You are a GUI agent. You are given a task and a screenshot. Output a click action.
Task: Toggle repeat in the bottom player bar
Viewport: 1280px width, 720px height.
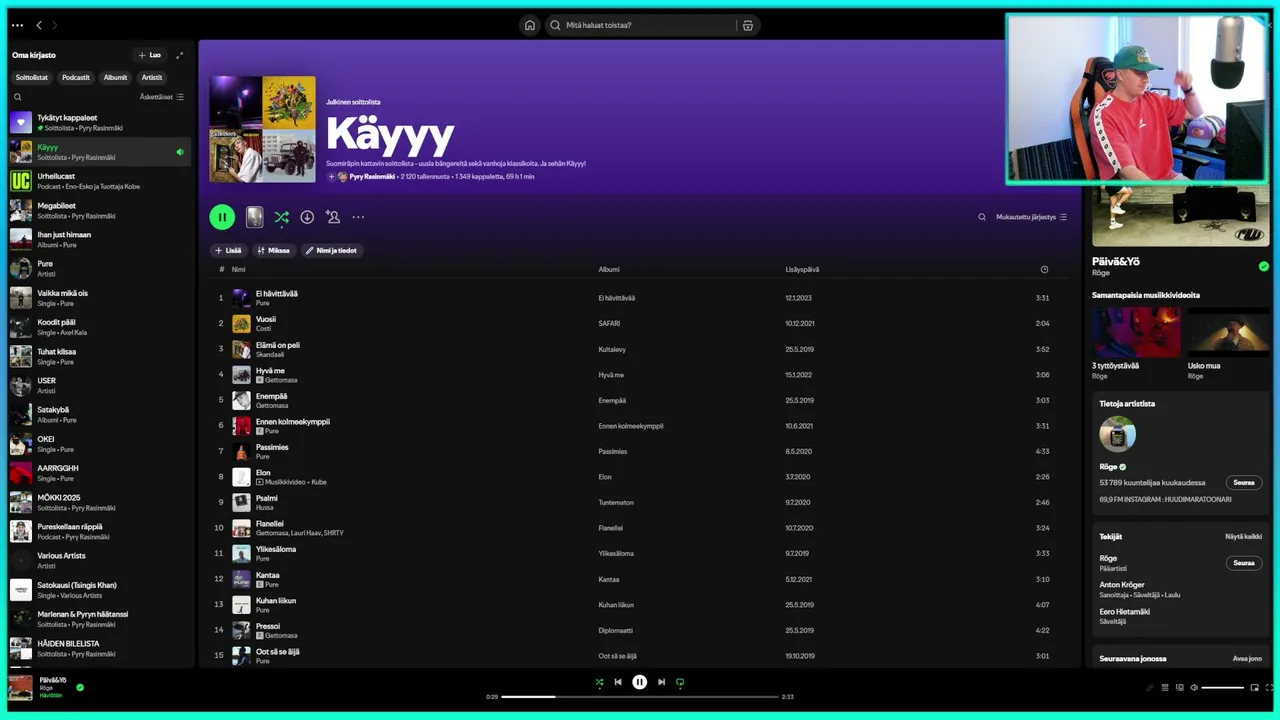(680, 682)
